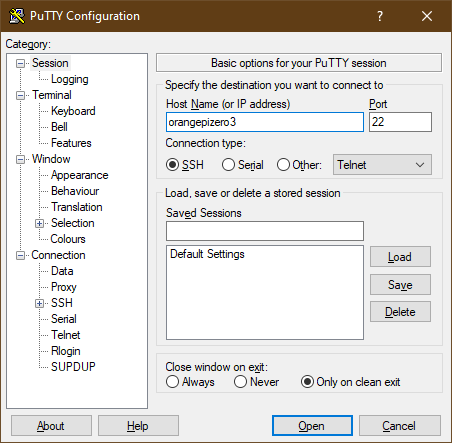Expand the Selection tree node
Image resolution: width=452 pixels, height=443 pixels.
tap(39, 223)
